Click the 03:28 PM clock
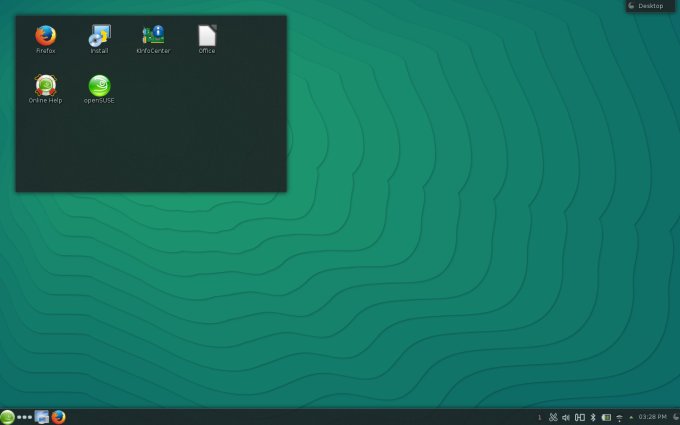Viewport: 680px width, 425px height. [x=652, y=417]
